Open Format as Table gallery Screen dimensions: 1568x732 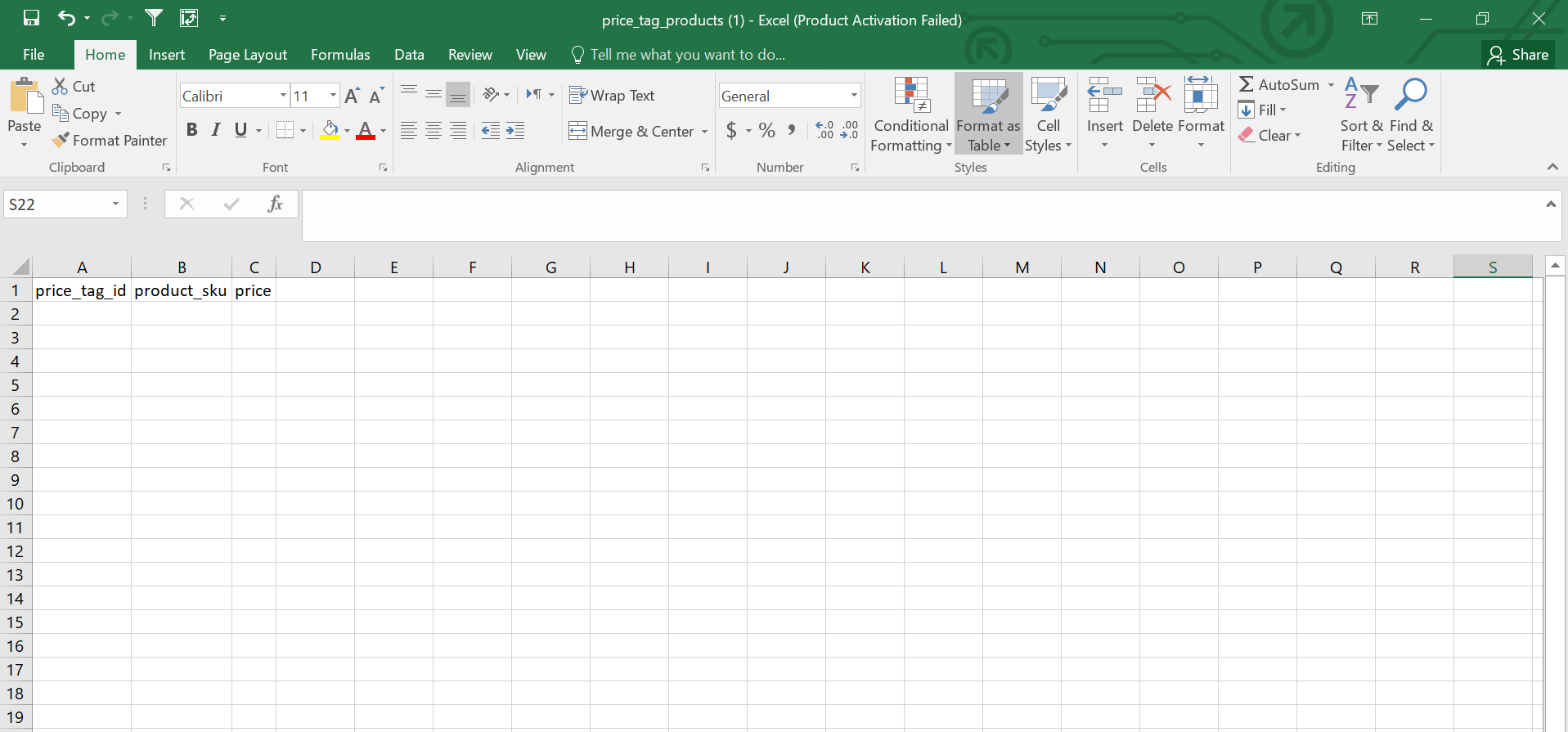(988, 115)
